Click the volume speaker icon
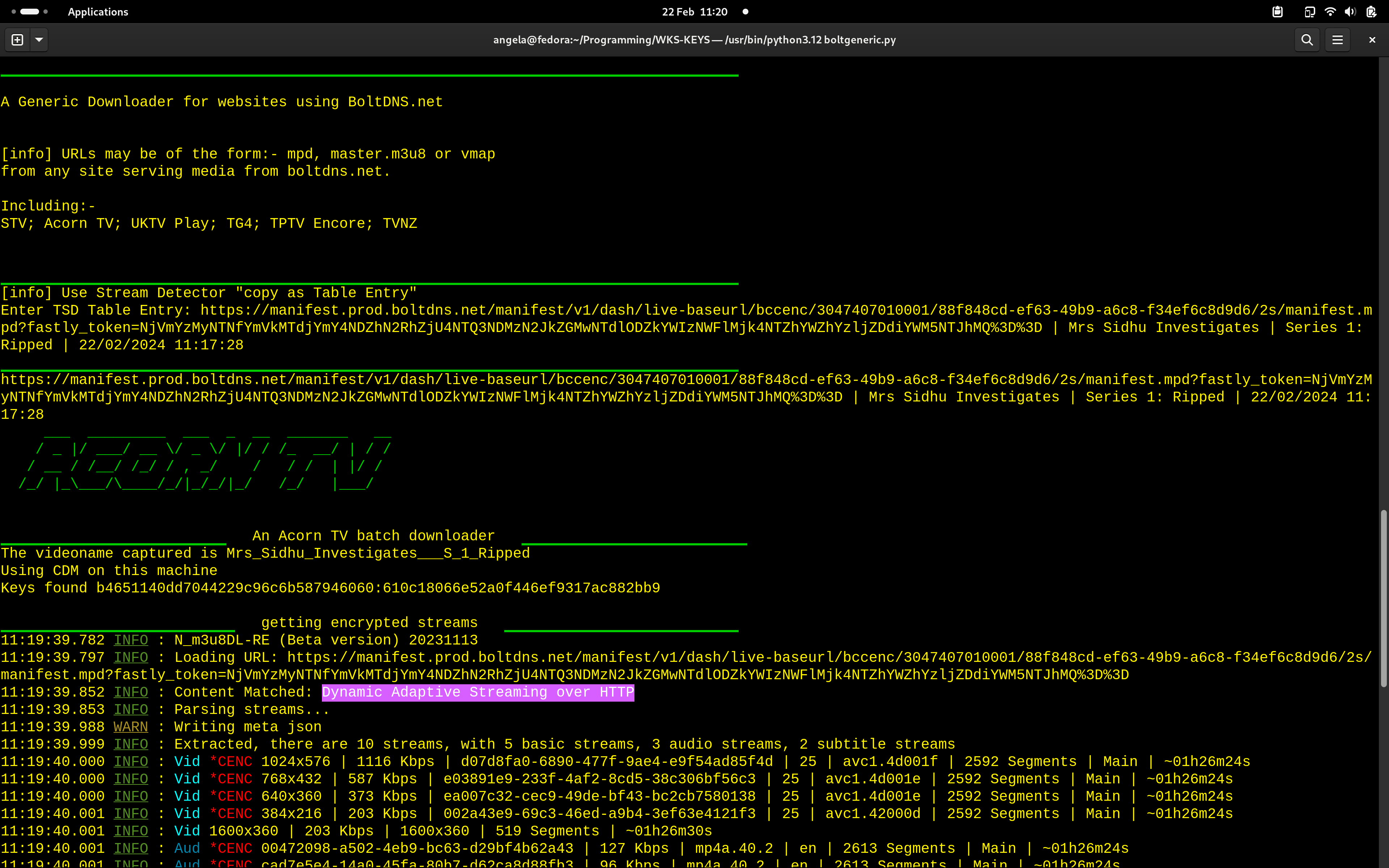Viewport: 1389px width, 868px height. [1350, 12]
